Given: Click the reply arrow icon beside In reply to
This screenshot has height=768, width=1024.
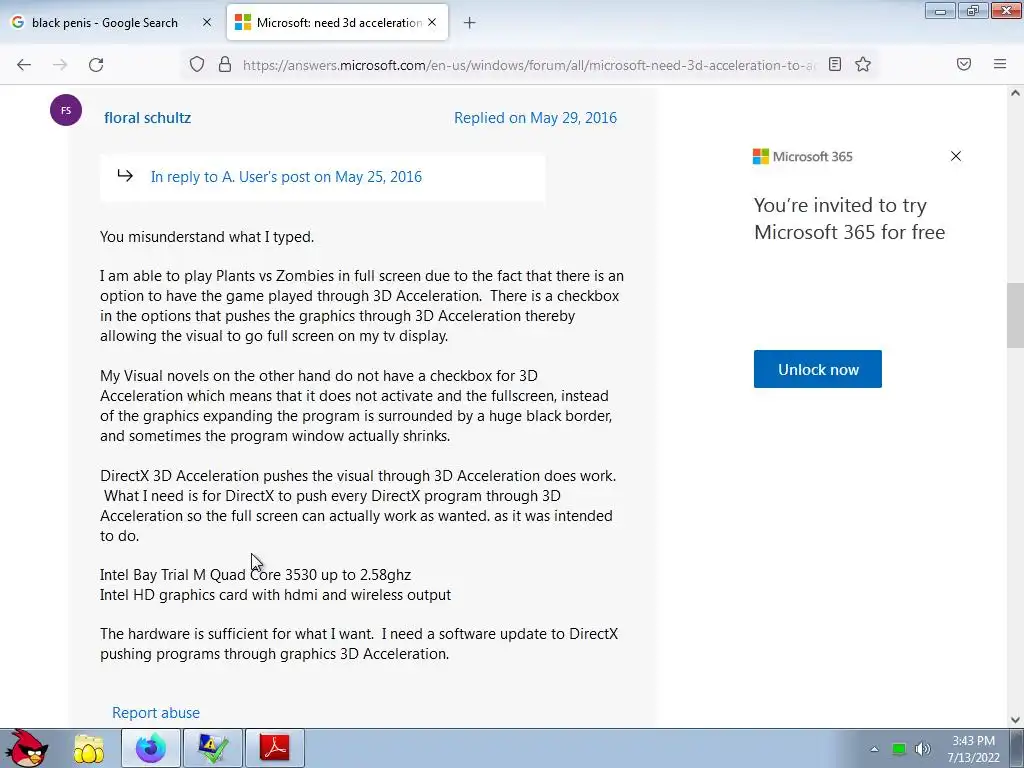Looking at the screenshot, I should coord(125,175).
